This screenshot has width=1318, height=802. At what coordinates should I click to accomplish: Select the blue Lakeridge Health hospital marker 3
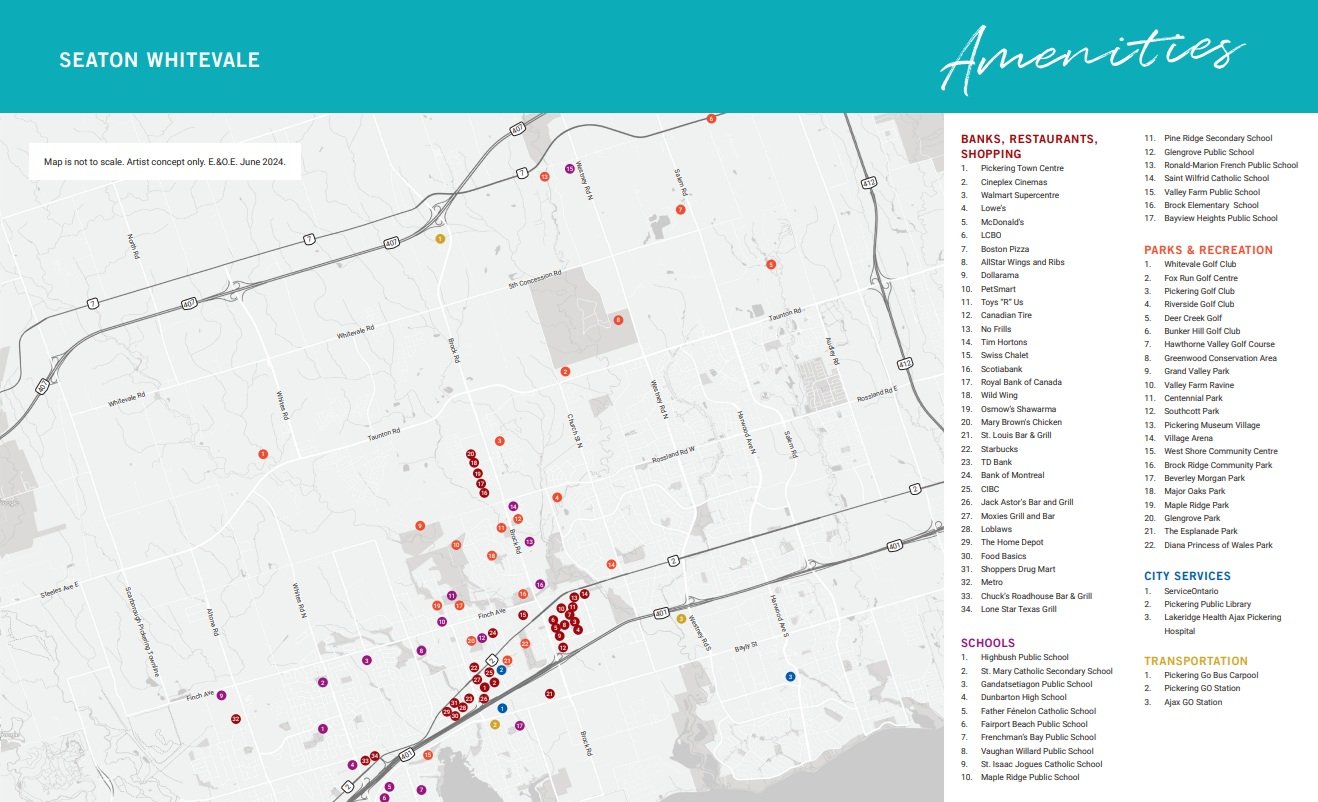tap(790, 677)
